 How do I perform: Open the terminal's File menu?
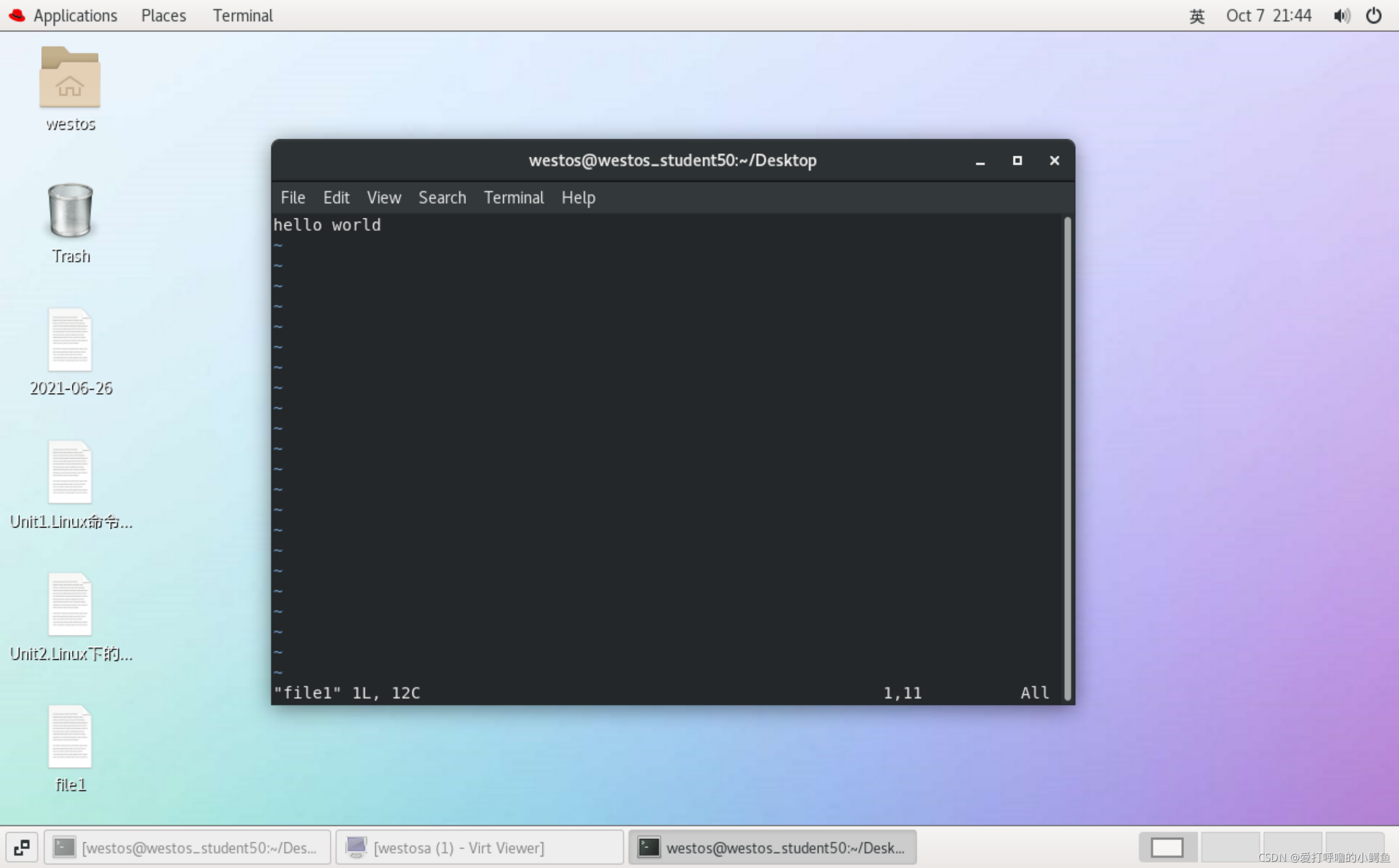[293, 197]
